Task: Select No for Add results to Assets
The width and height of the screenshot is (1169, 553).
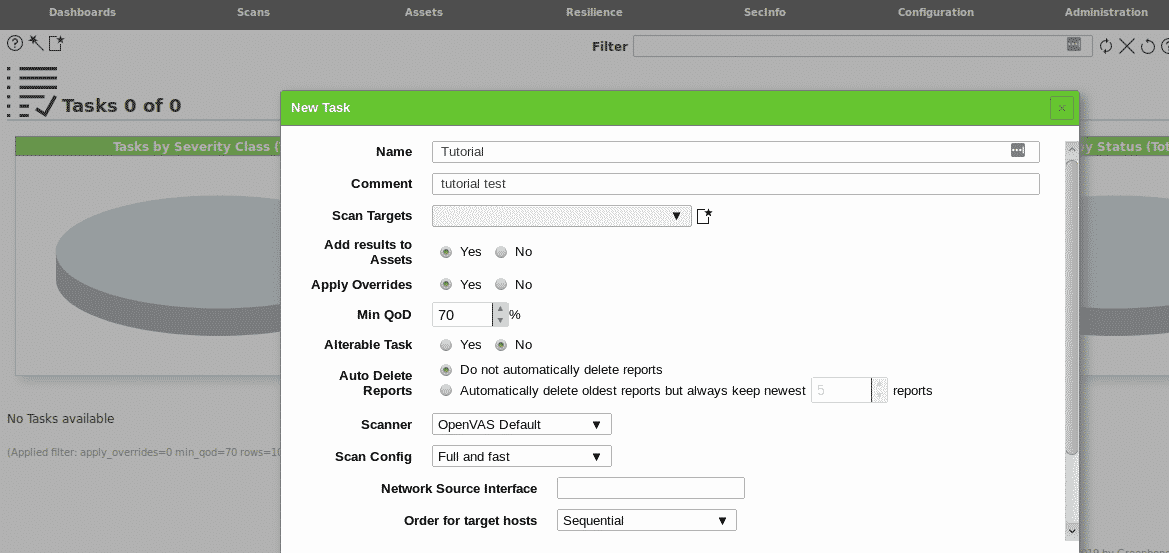Action: (501, 252)
